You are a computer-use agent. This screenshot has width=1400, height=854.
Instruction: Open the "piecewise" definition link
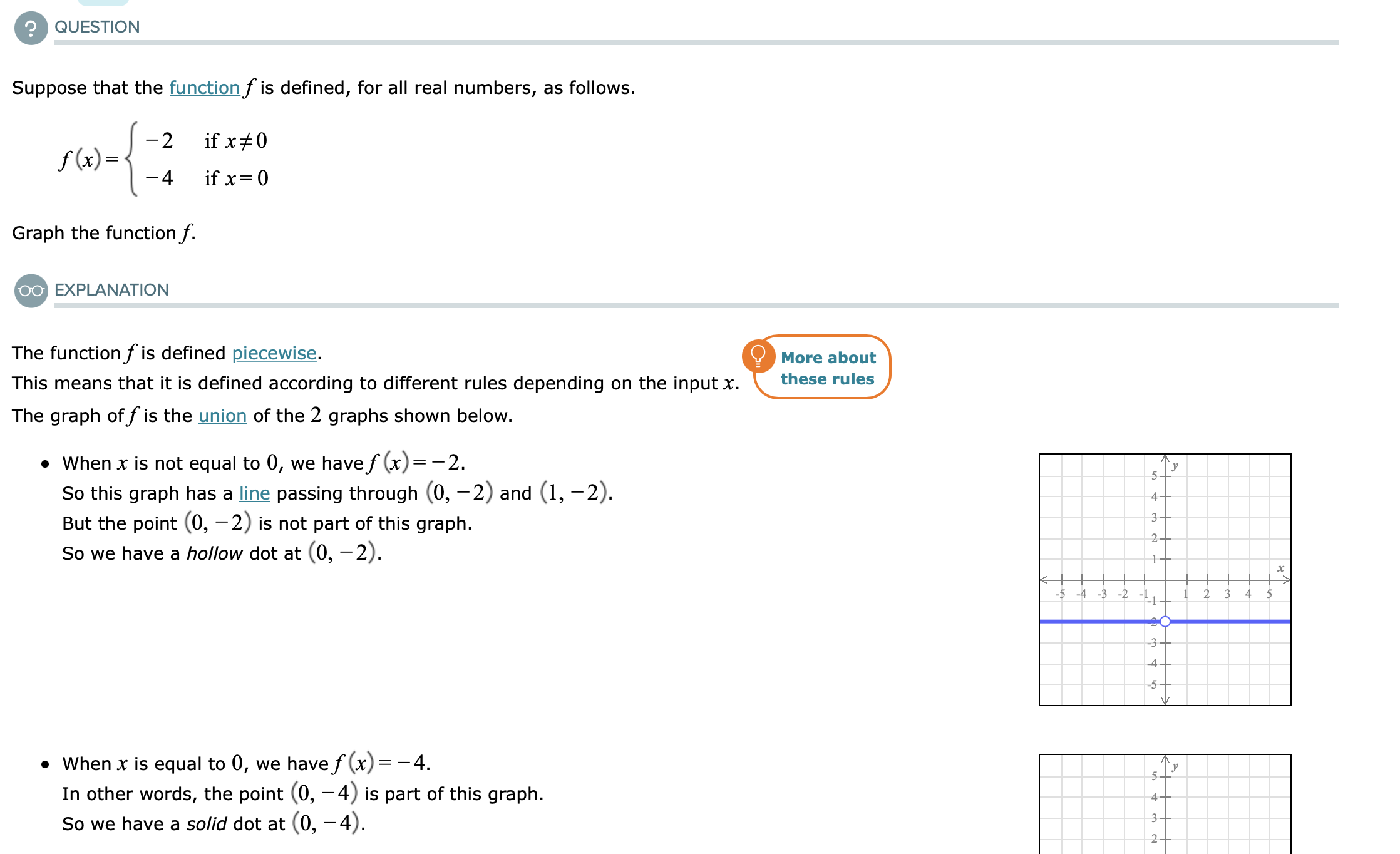[274, 353]
